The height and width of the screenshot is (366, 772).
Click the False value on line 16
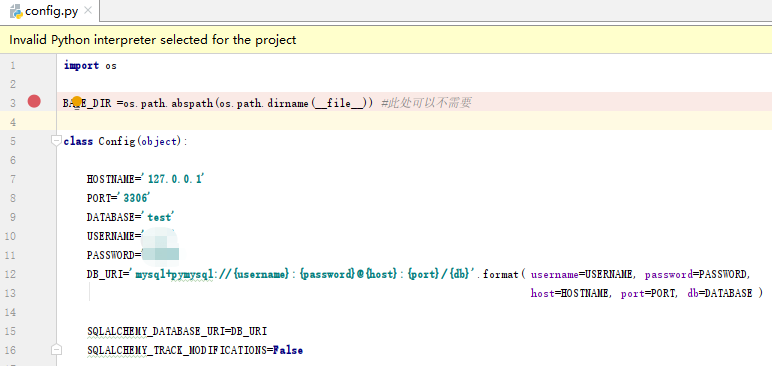coord(288,350)
